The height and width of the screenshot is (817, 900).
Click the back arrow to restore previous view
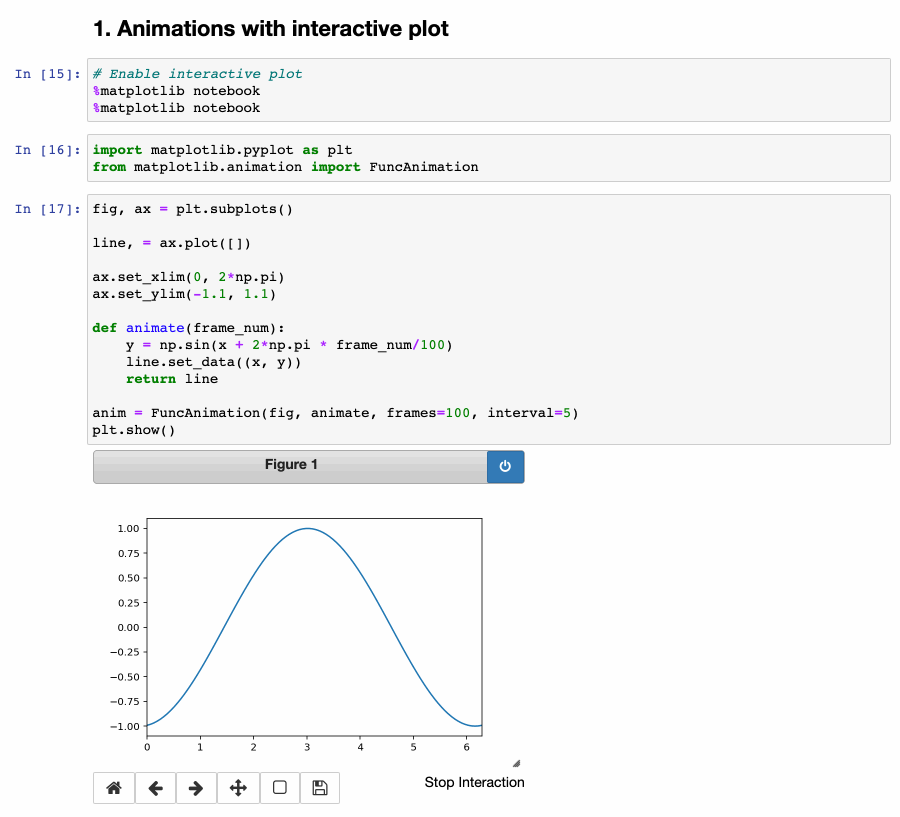pos(155,788)
